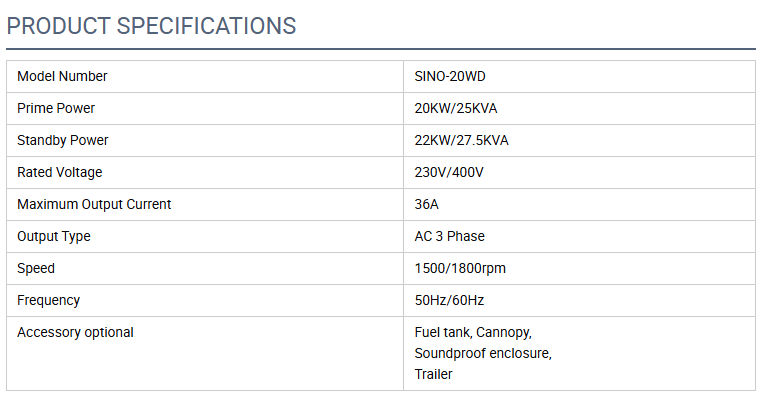Viewport: 767px width, 409px height.
Task: Click the 36A current value
Action: [427, 204]
